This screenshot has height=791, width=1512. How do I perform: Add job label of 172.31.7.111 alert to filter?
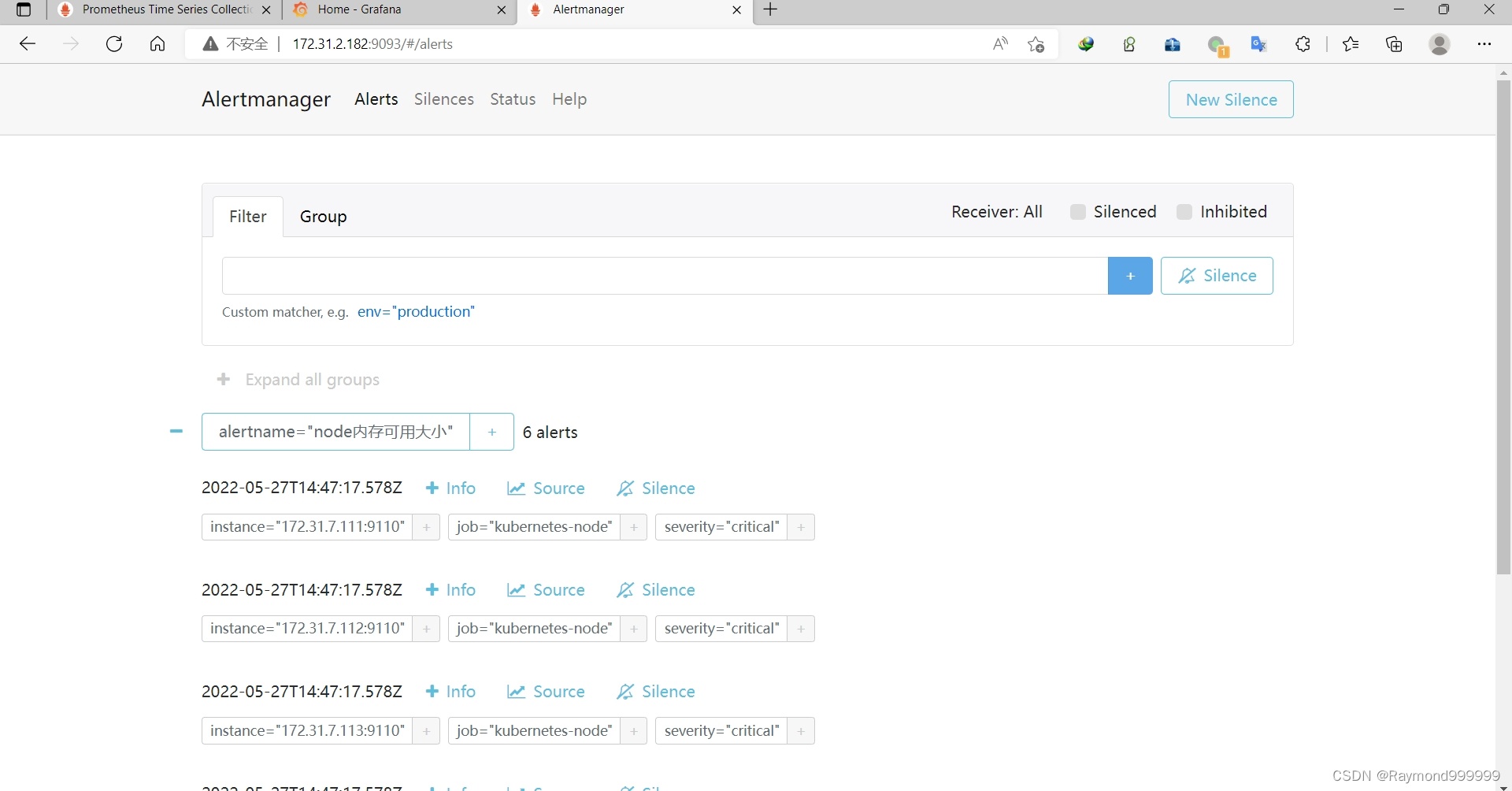coord(633,527)
